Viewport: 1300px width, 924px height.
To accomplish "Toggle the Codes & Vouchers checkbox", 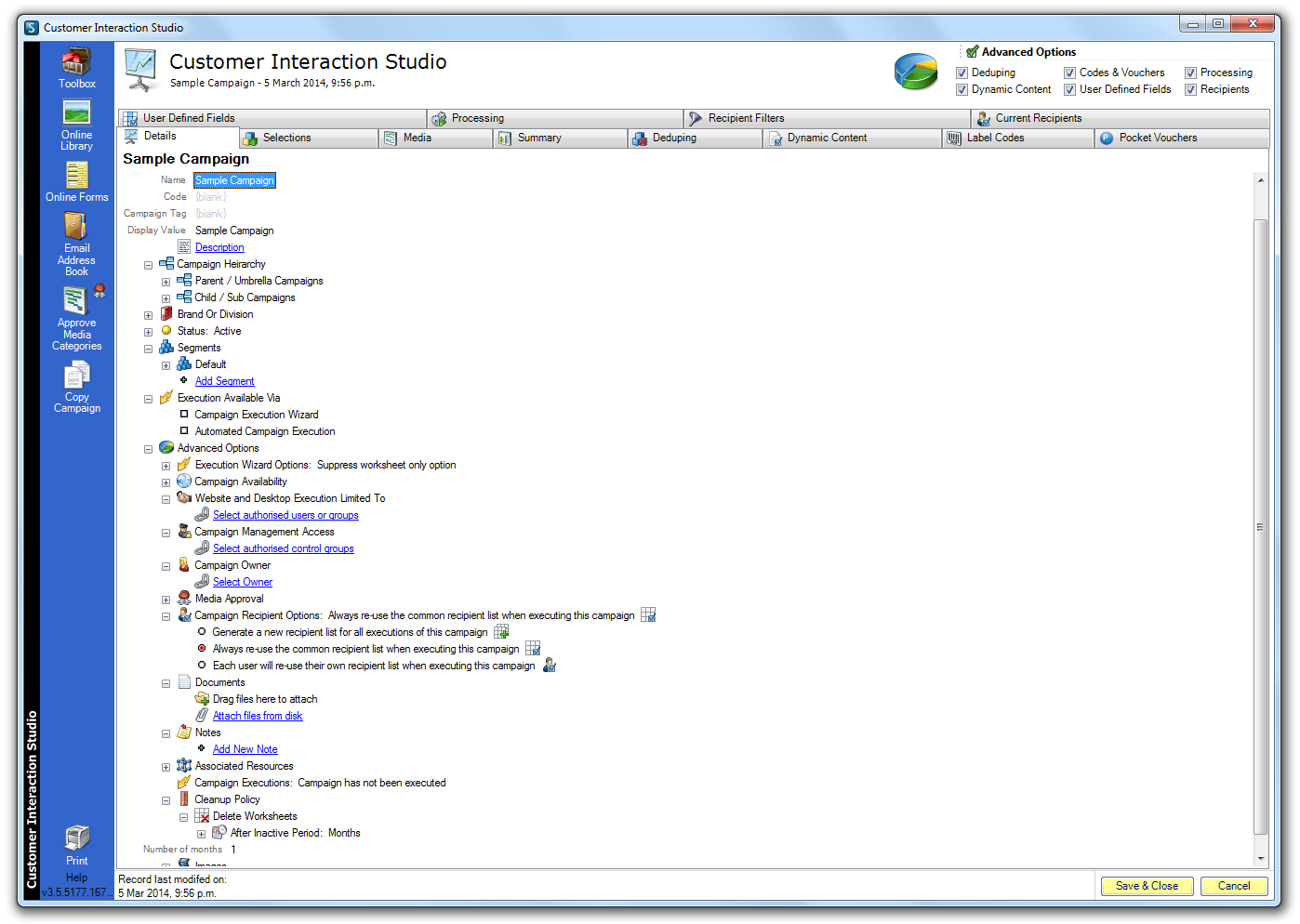I will [1070, 73].
